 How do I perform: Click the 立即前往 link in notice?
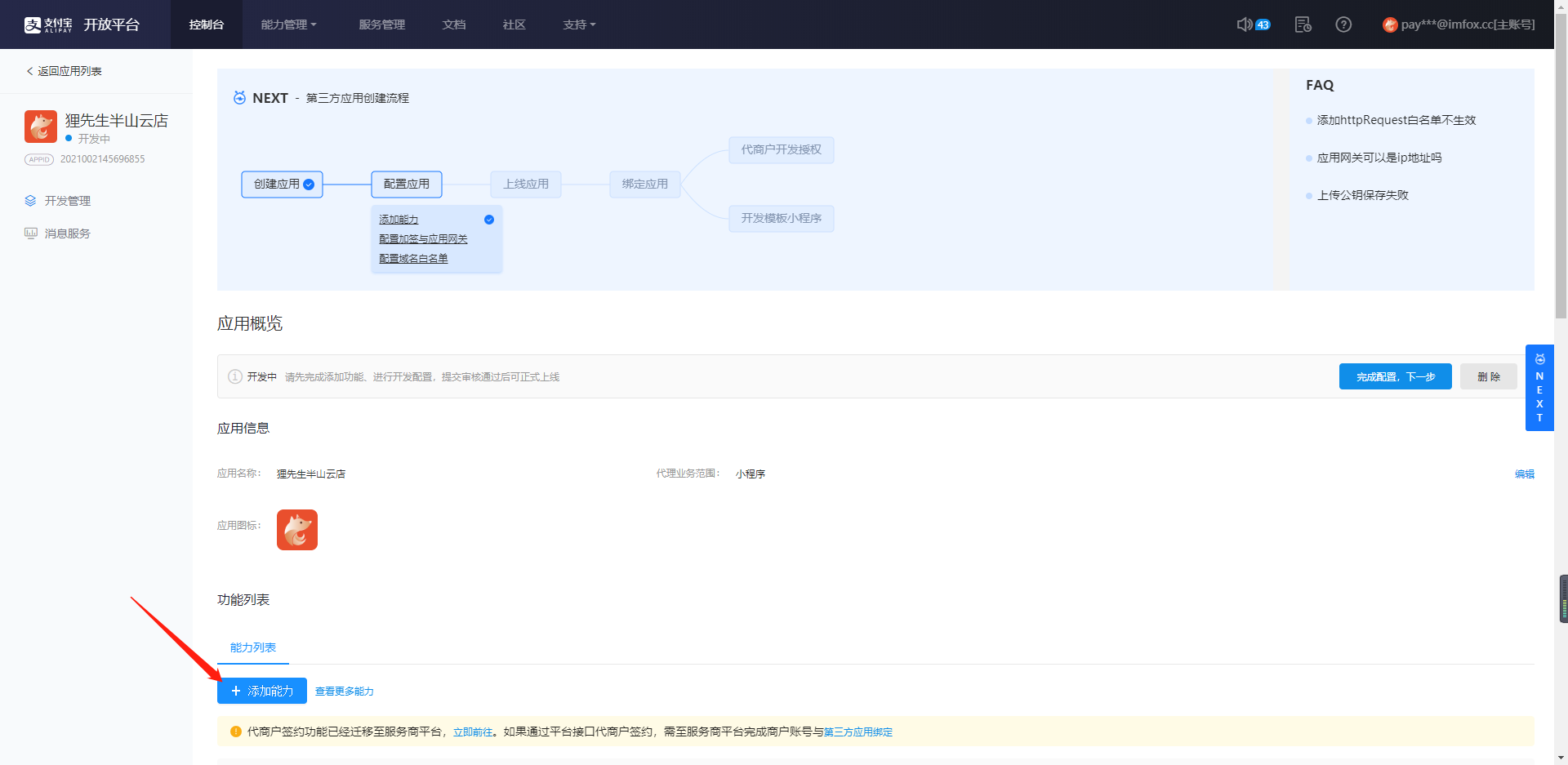(473, 732)
